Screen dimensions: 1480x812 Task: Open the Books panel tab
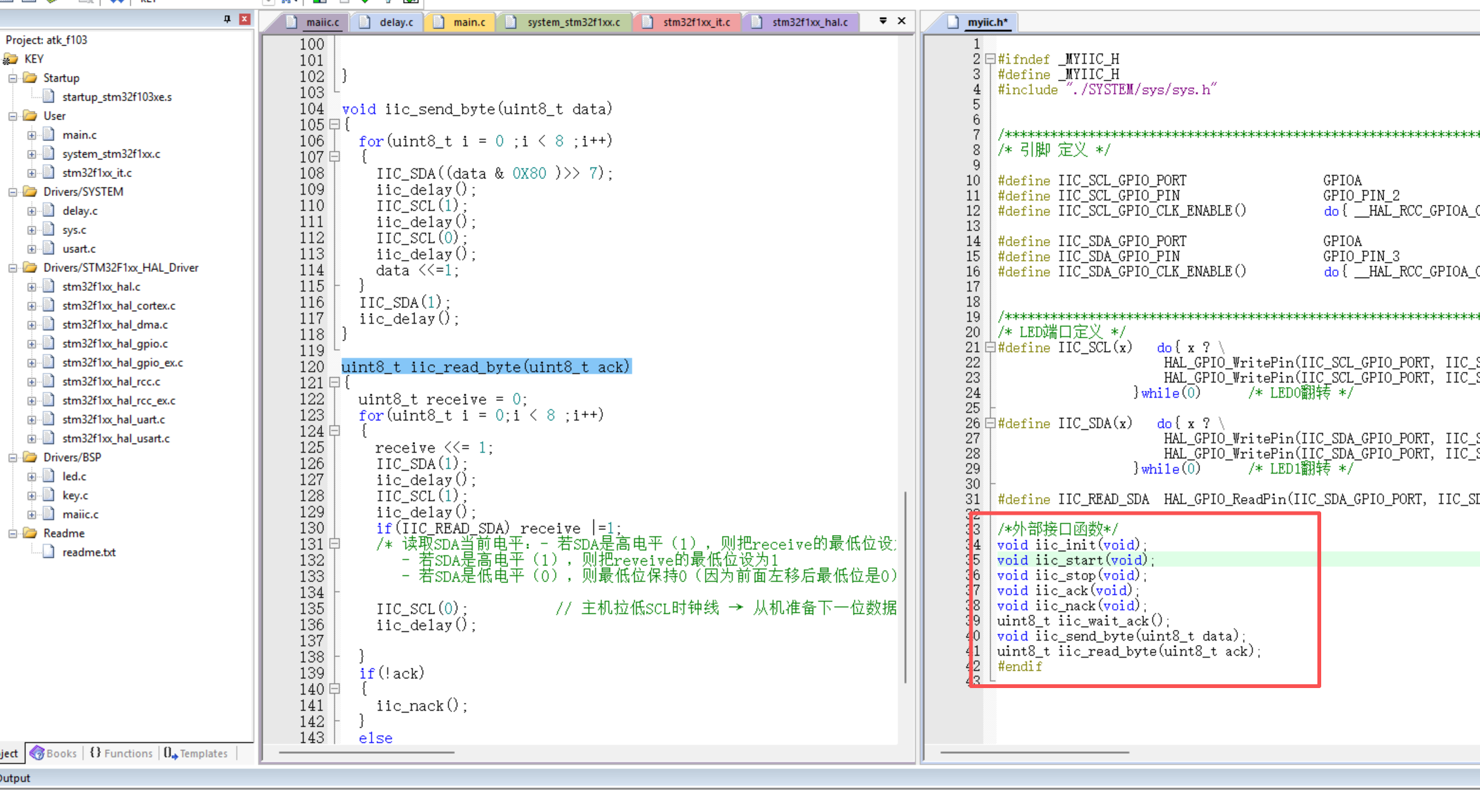(55, 753)
